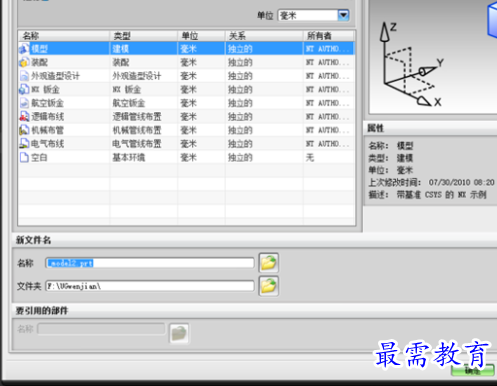Click the 外观造型设计 template icon
Image resolution: width=497 pixels, height=386 pixels.
[24, 76]
